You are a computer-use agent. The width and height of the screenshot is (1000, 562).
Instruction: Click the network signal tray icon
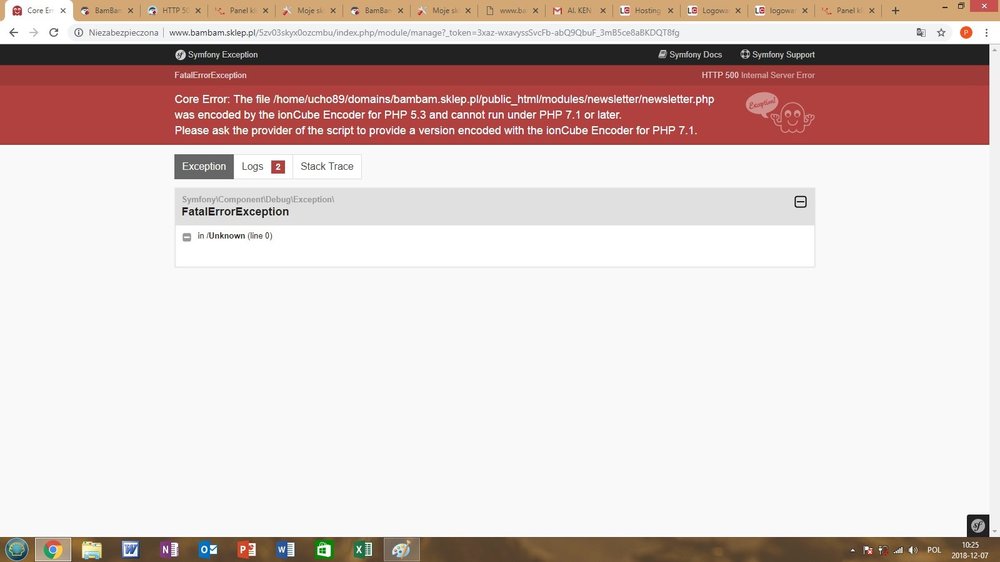(898, 550)
